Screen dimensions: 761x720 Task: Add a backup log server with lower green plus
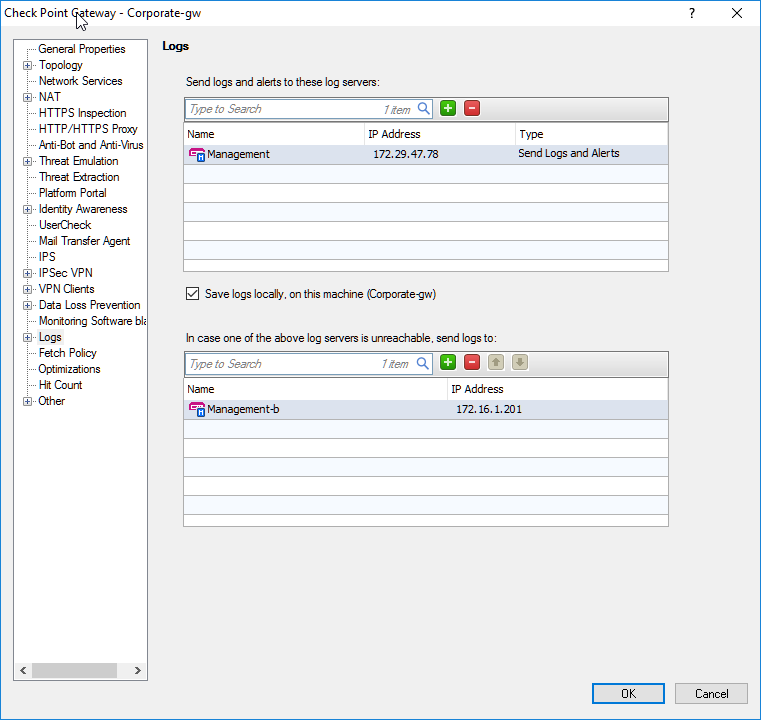click(448, 362)
